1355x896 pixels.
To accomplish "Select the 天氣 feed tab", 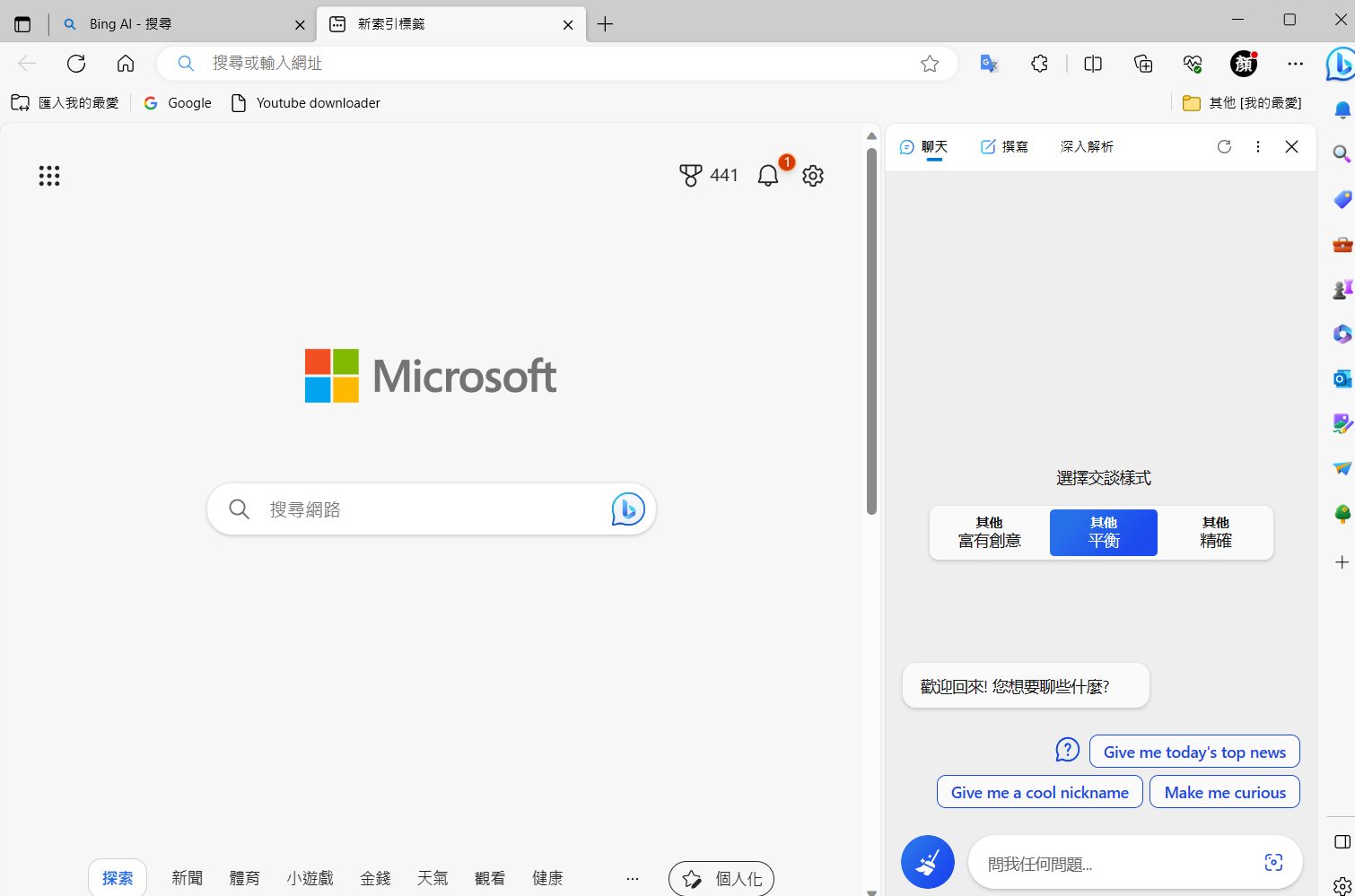I will tap(433, 878).
